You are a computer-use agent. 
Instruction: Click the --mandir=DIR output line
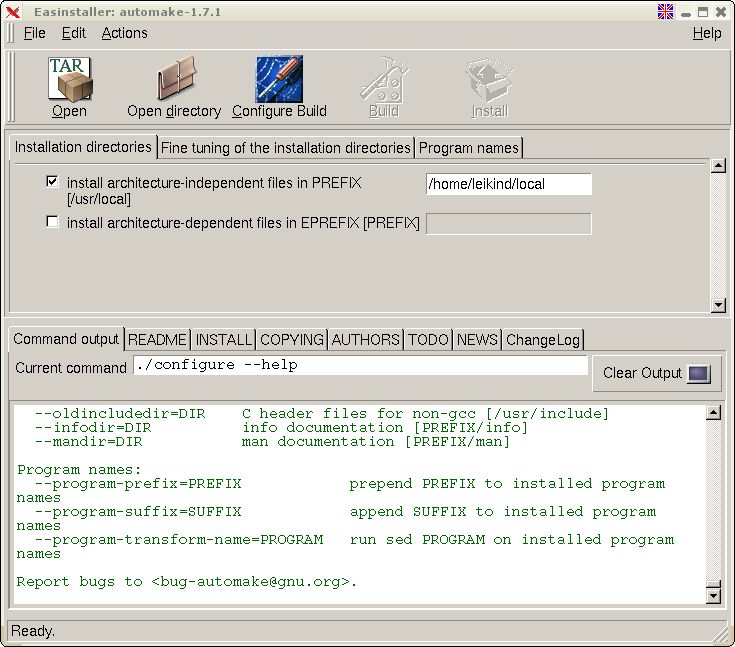click(272, 442)
